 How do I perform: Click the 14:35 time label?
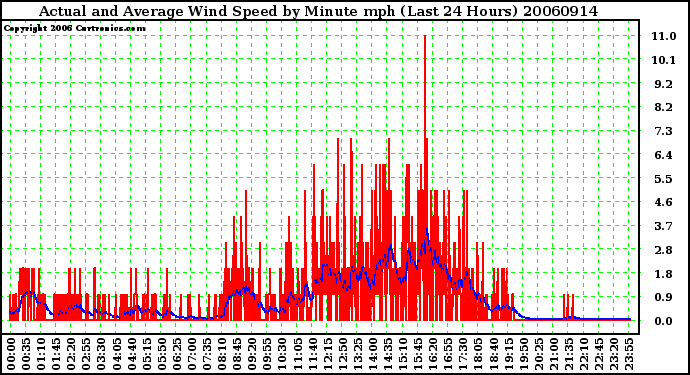388,354
